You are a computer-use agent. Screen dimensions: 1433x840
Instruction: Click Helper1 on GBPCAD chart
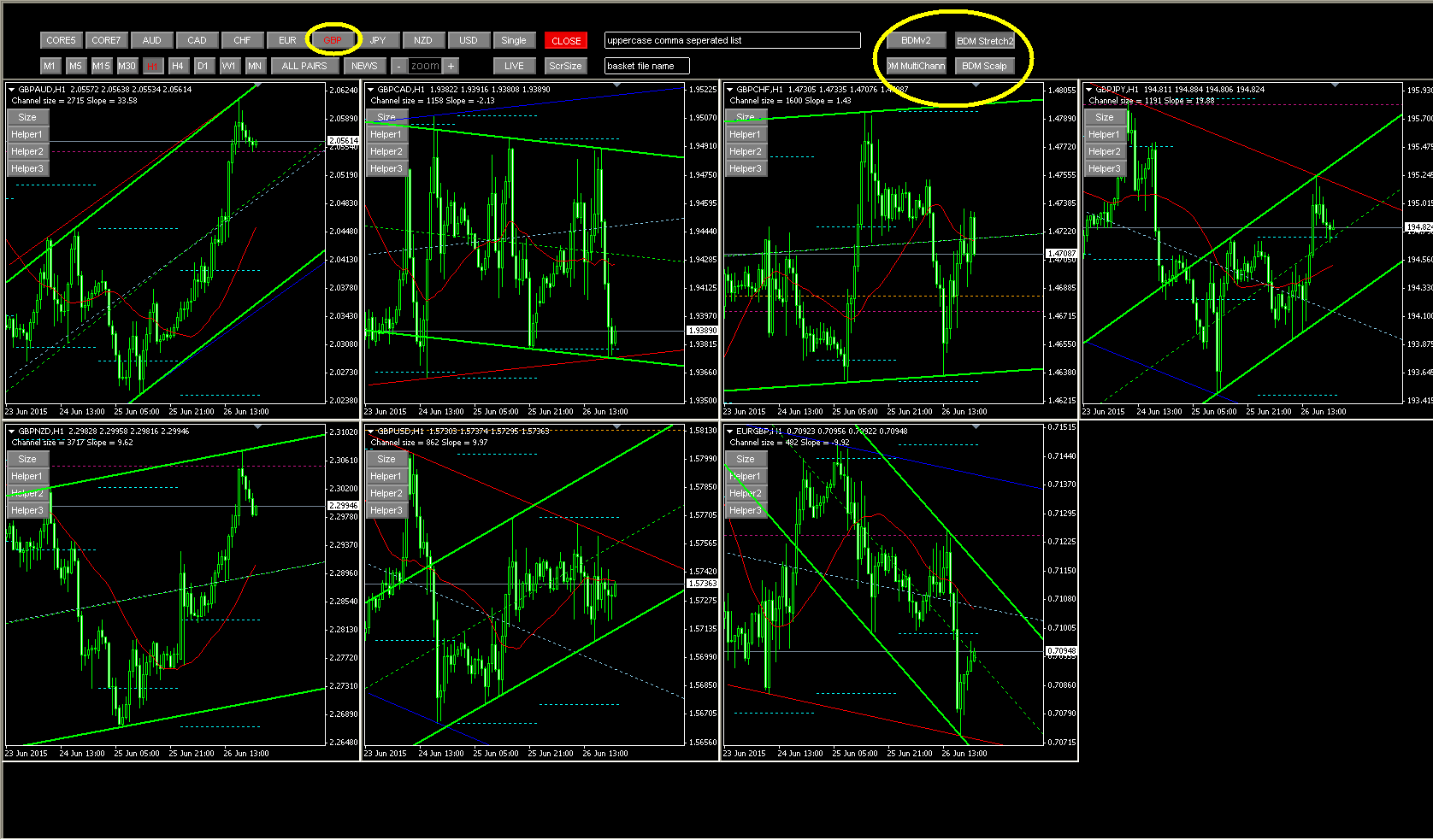pyautogui.click(x=386, y=134)
